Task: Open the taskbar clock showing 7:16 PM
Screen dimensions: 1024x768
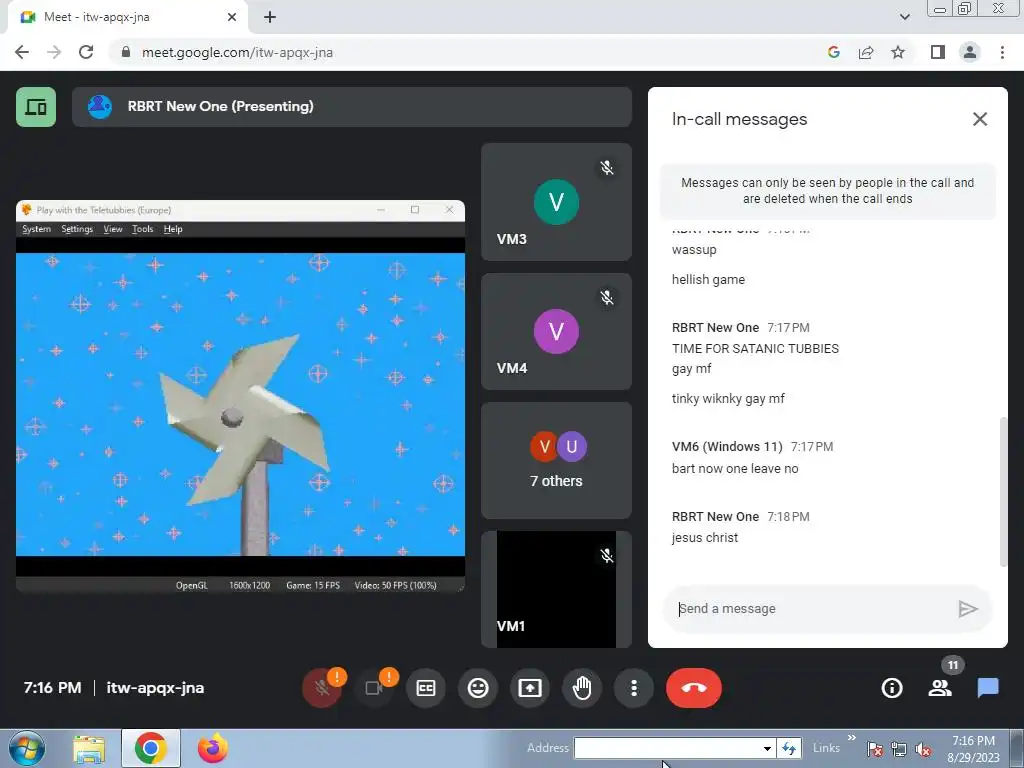Action: pyautogui.click(x=973, y=748)
